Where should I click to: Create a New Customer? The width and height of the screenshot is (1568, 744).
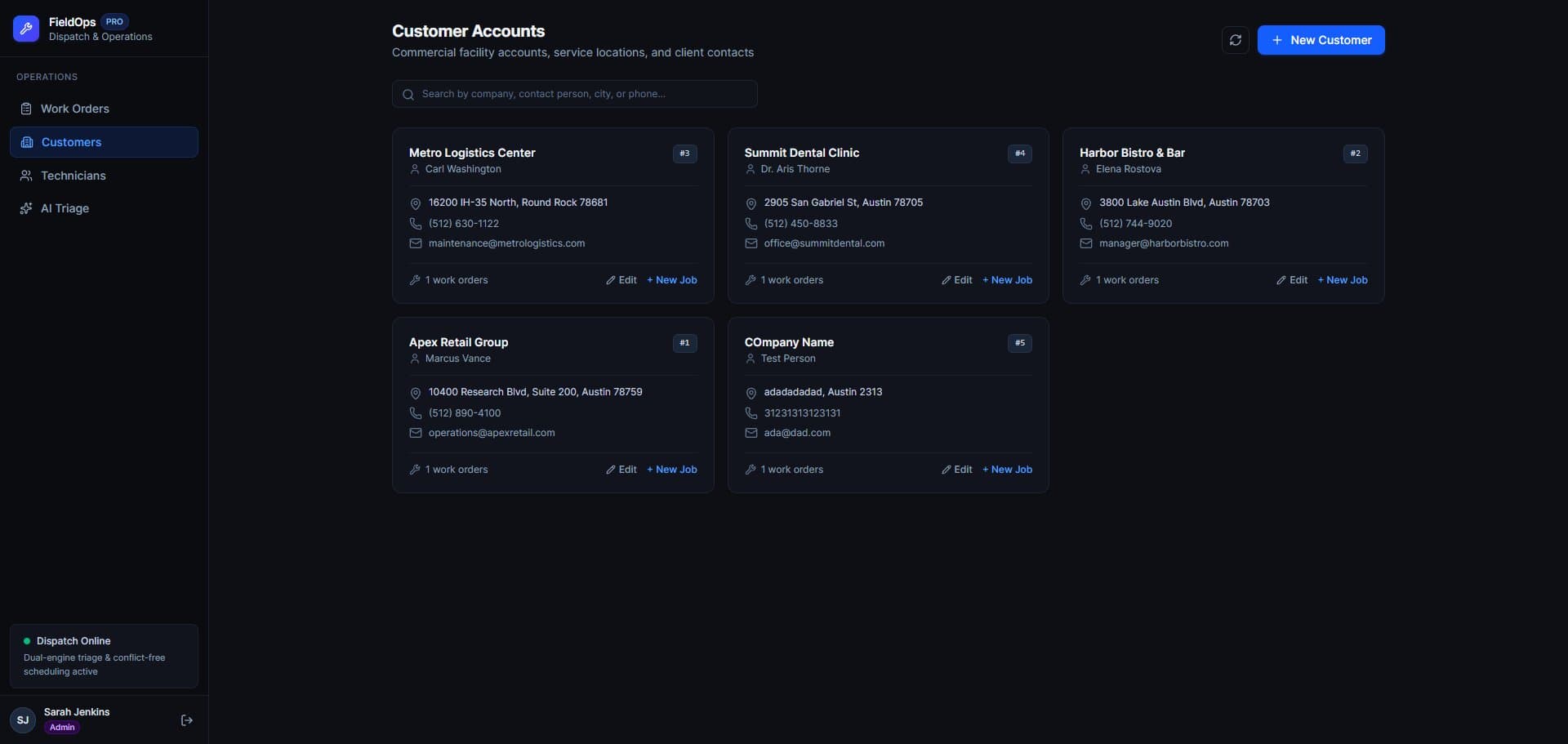[x=1321, y=40]
